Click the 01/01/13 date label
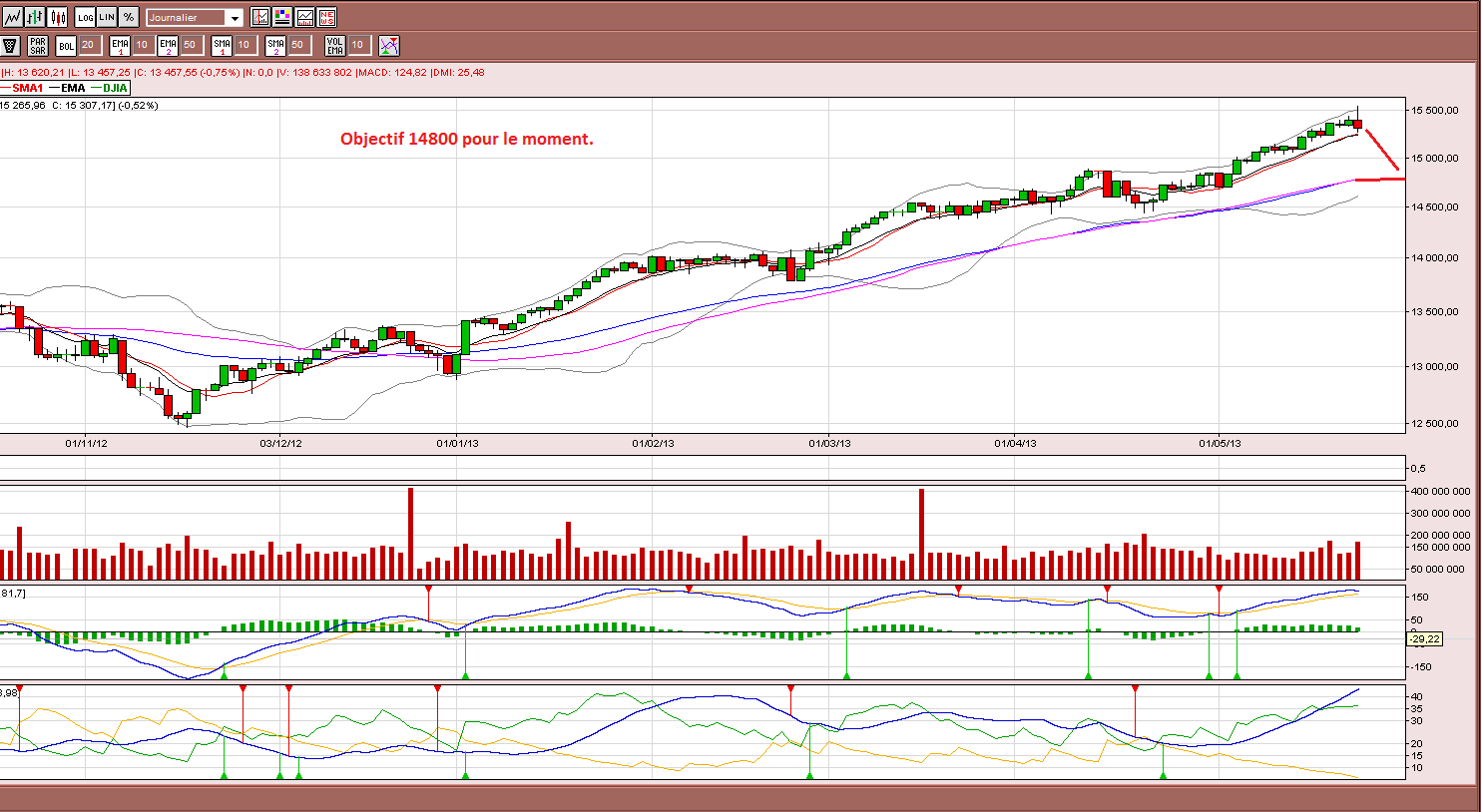This screenshot has width=1482, height=812. pos(457,443)
